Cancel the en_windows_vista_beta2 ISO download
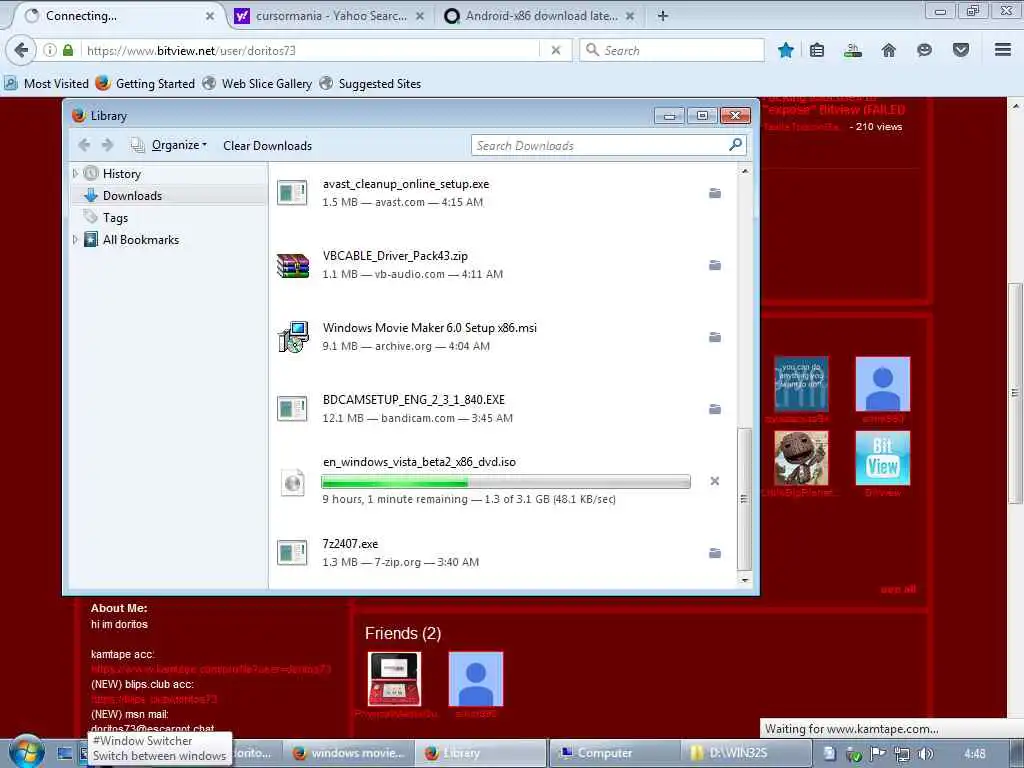This screenshot has height=768, width=1024. coord(714,481)
